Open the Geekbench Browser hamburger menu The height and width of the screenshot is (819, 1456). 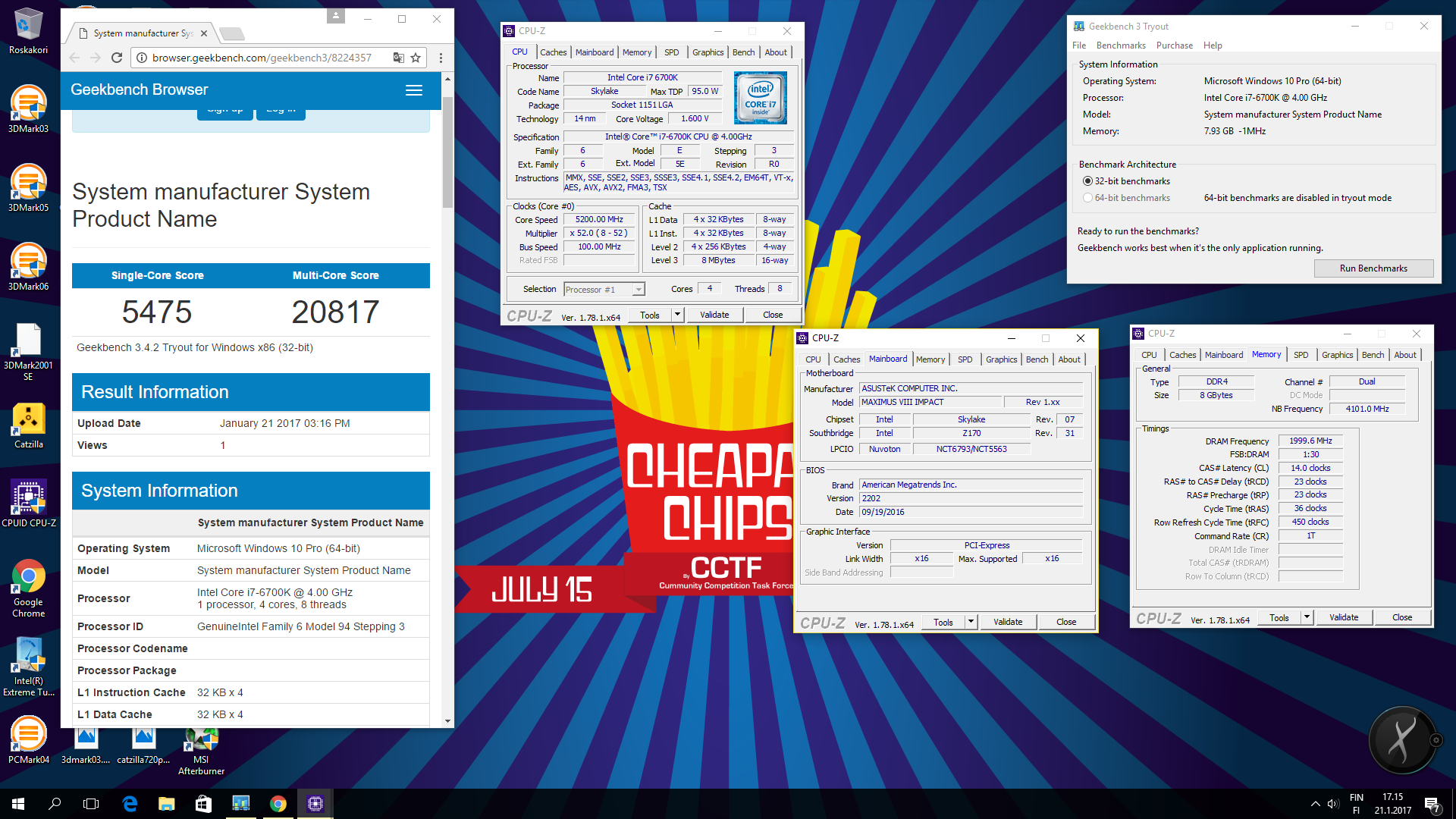[x=414, y=90]
